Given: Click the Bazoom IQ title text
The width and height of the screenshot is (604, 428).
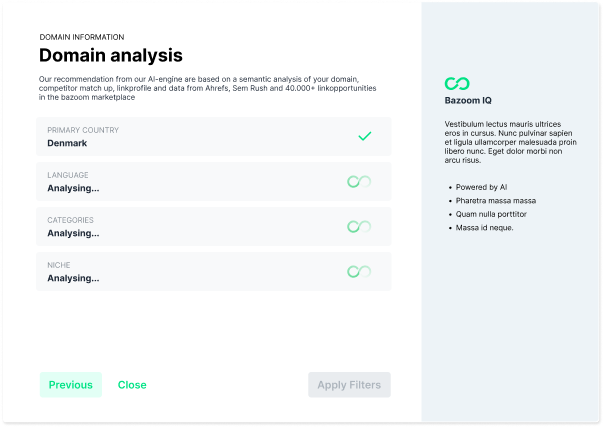Looking at the screenshot, I should coord(468,101).
